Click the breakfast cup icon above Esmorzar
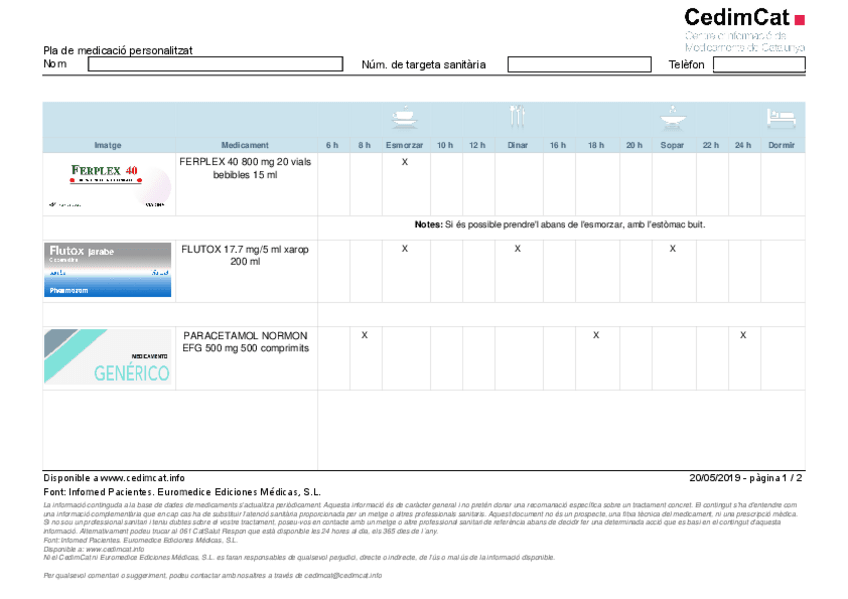The height and width of the screenshot is (599, 848). pos(404,117)
